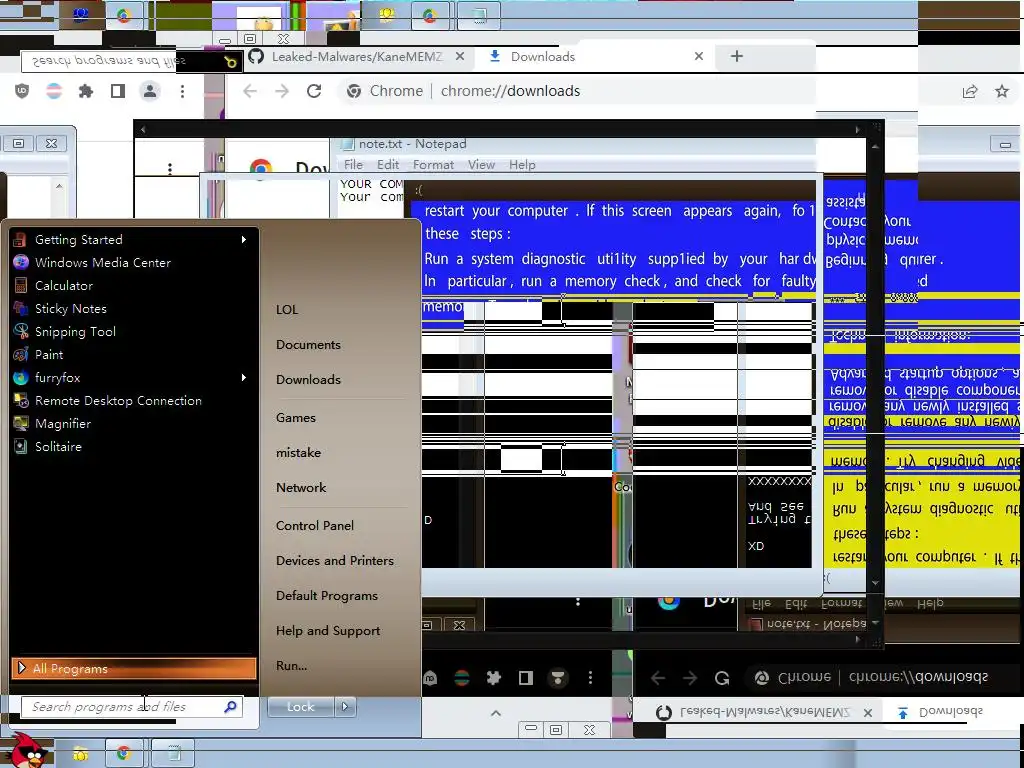Click the dark window's scrollbar down arrow
The height and width of the screenshot is (768, 1024).
[875, 583]
